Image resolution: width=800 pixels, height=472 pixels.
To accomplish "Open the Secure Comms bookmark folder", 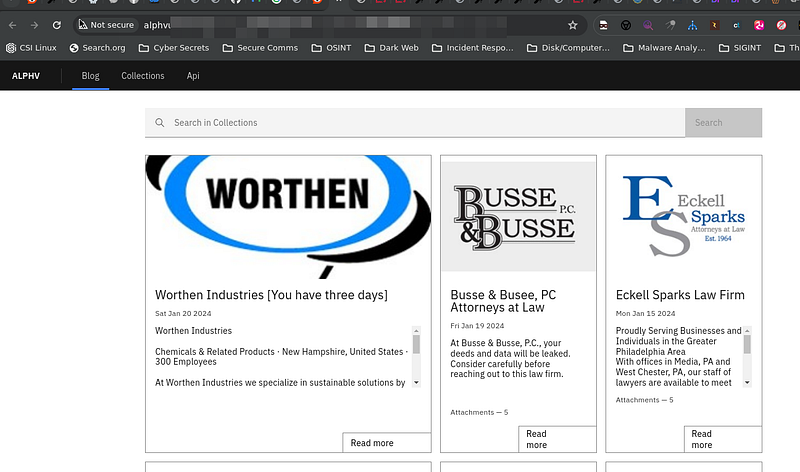I will [260, 48].
